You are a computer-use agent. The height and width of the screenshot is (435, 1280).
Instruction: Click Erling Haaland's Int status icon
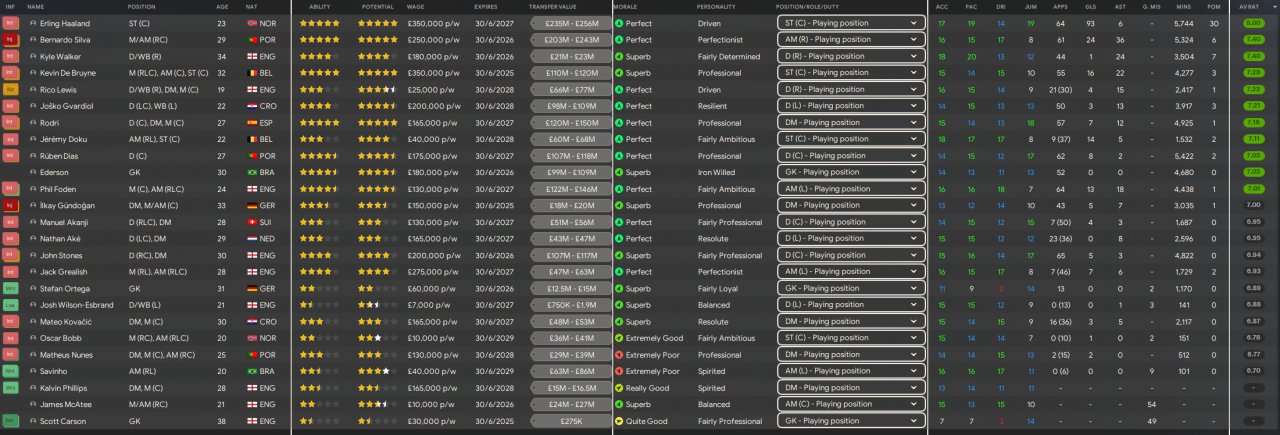[x=11, y=22]
